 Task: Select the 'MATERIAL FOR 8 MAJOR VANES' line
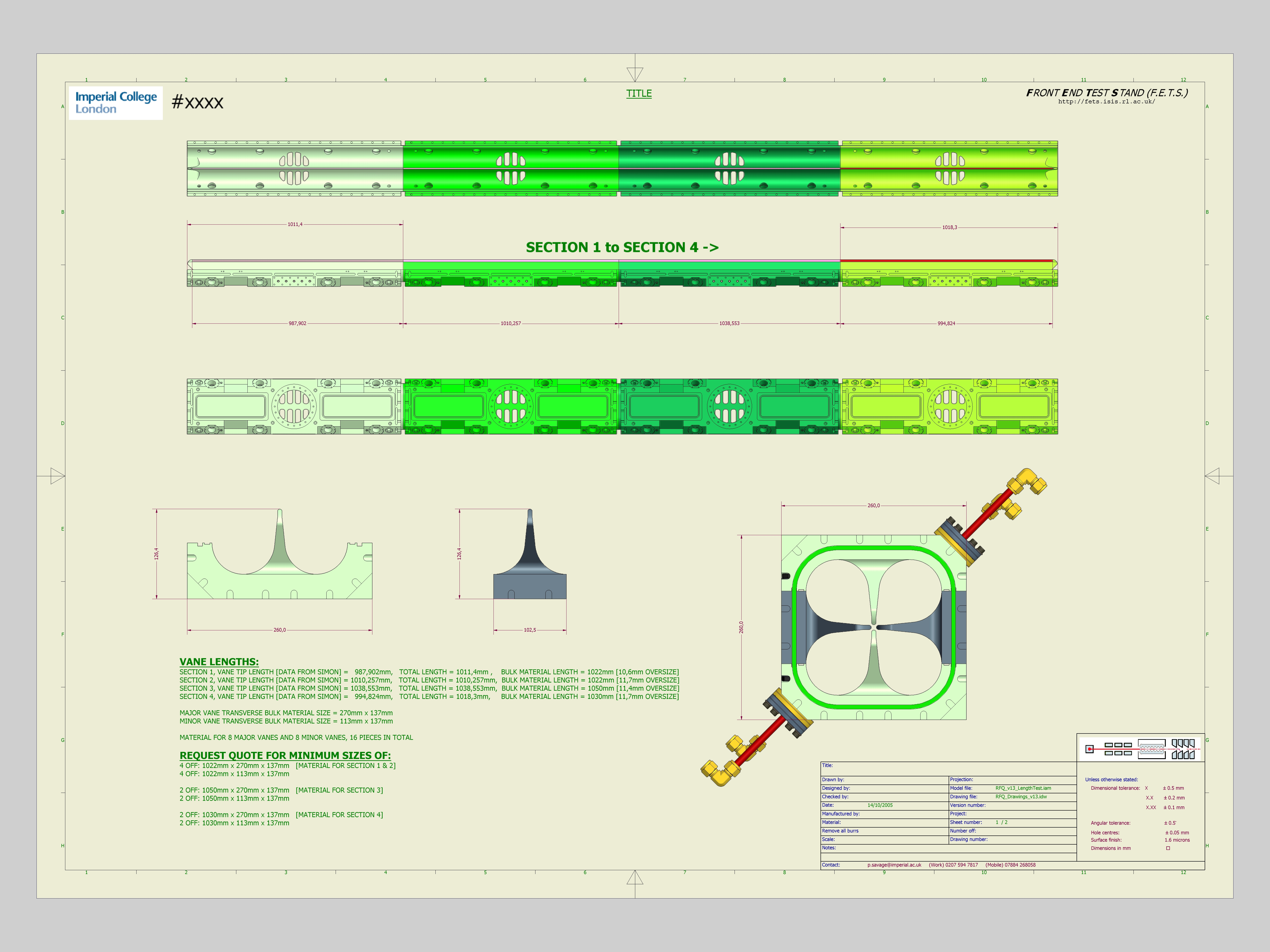point(296,737)
